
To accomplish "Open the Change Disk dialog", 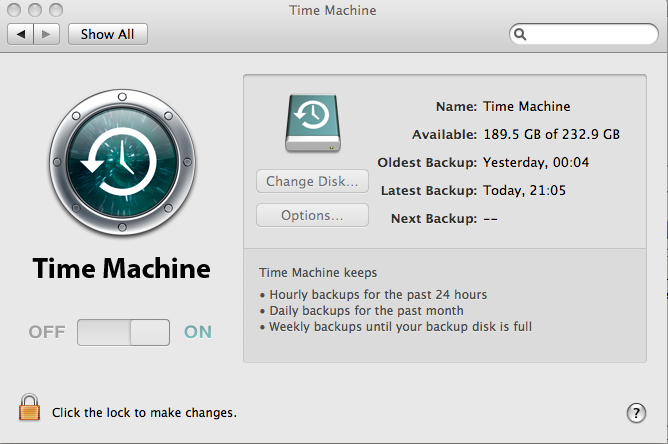I will [x=312, y=182].
